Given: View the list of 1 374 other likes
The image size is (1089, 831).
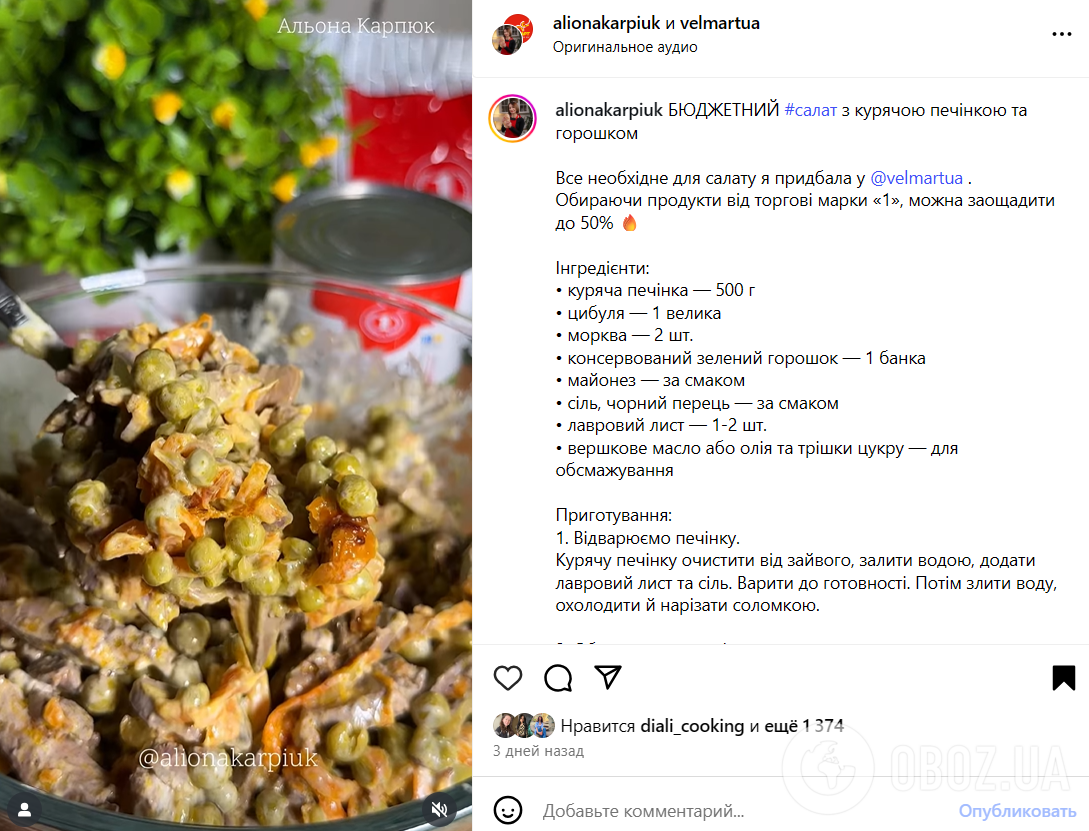Looking at the screenshot, I should [804, 725].
